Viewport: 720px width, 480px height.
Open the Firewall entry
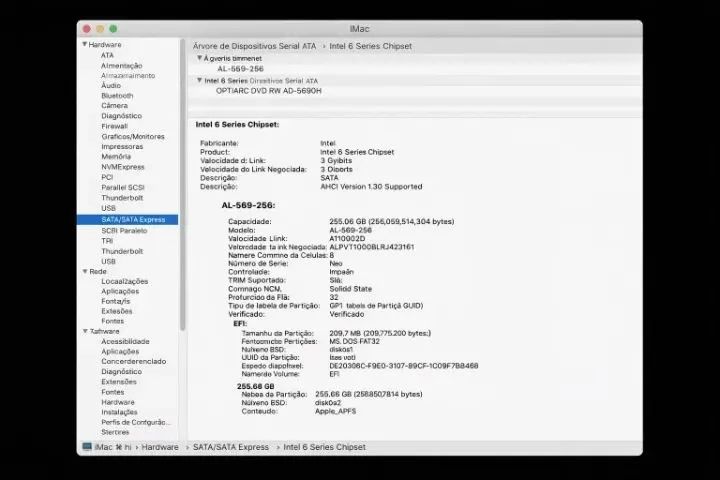point(114,126)
